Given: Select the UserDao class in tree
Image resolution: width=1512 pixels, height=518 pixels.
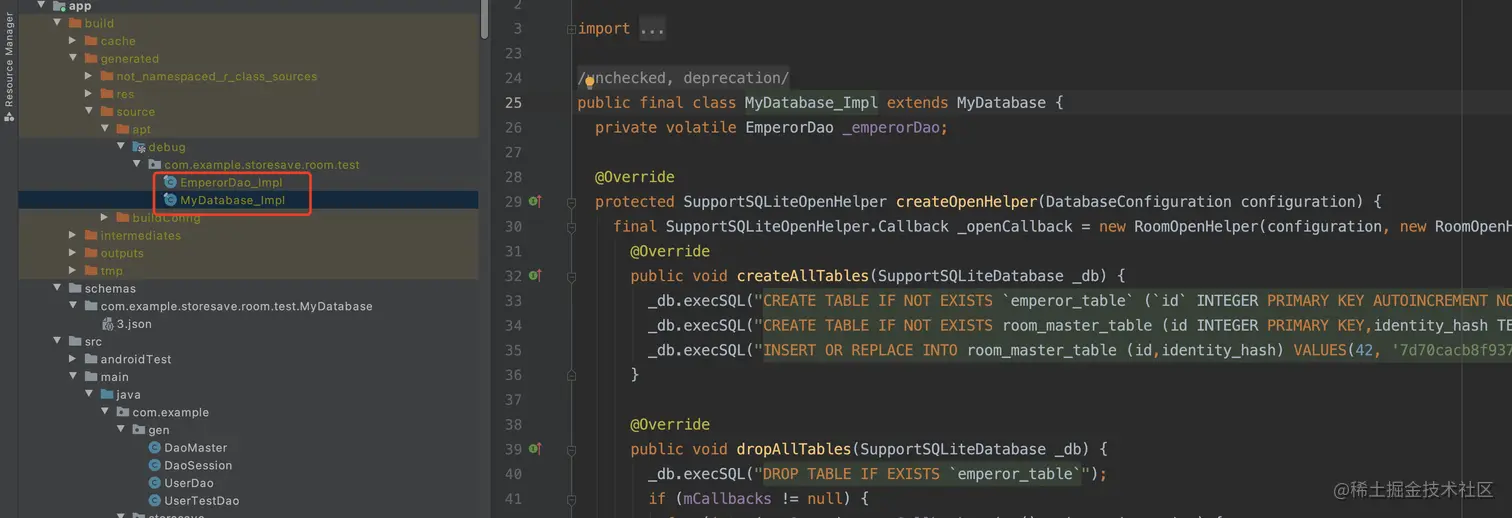Looking at the screenshot, I should click(x=189, y=483).
